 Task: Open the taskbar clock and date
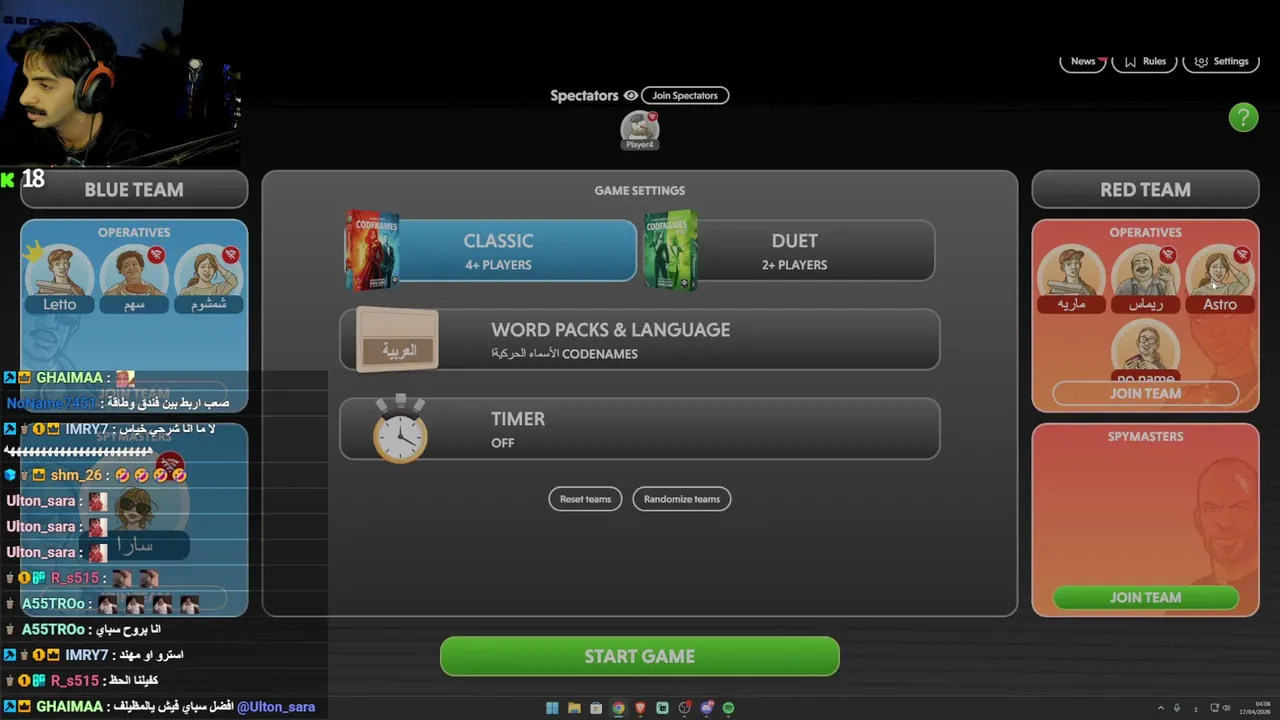click(x=1256, y=707)
